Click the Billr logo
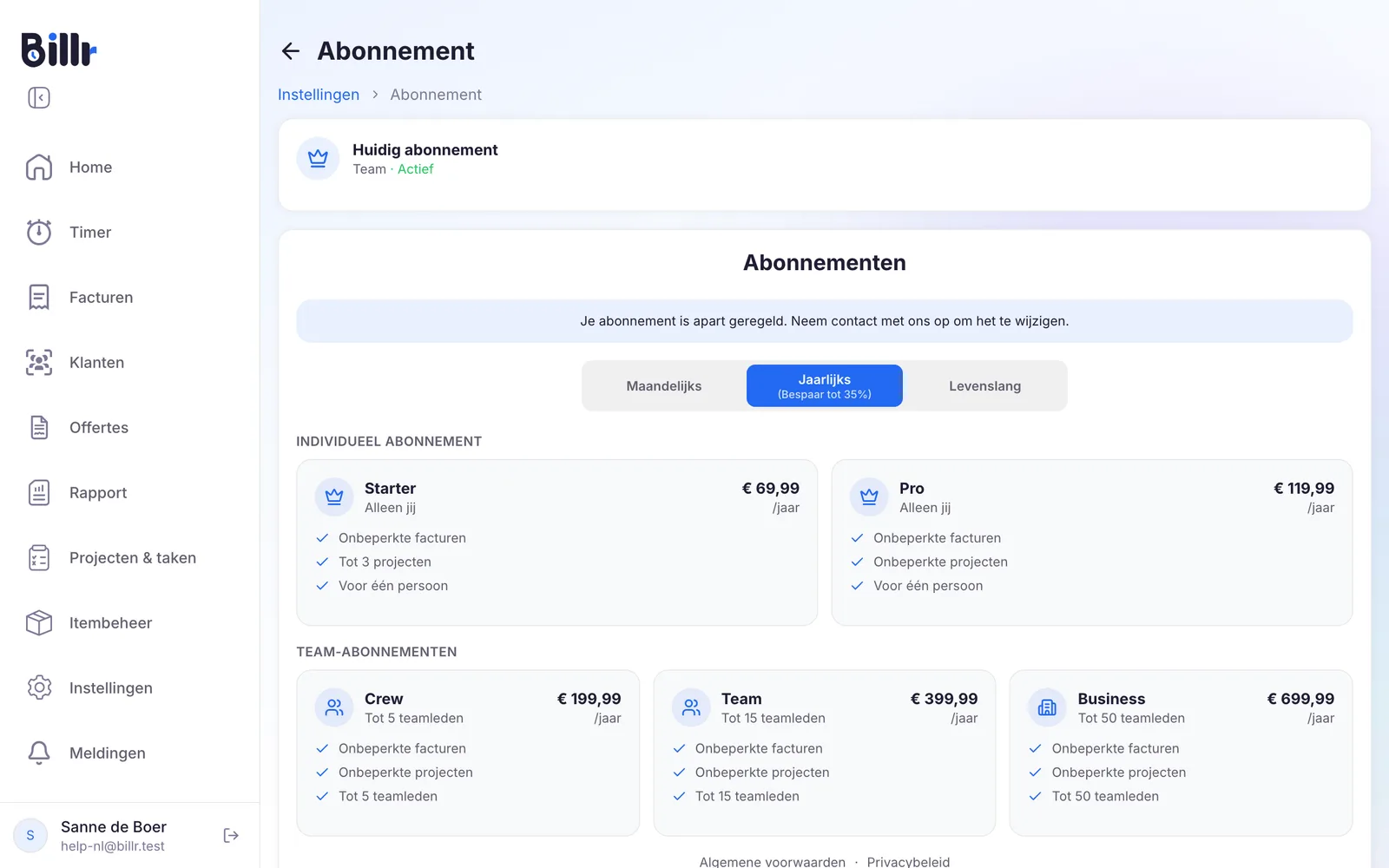1389x868 pixels. 59,49
